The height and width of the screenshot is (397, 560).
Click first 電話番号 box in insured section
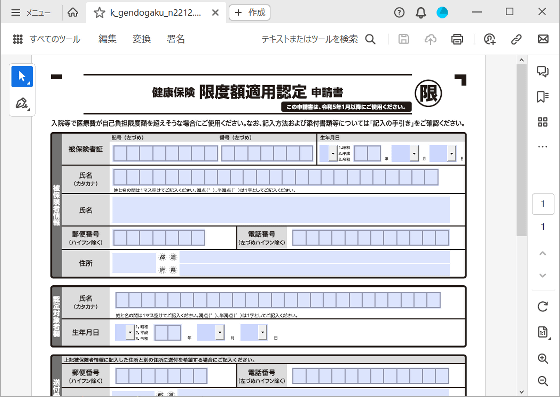[299, 238]
